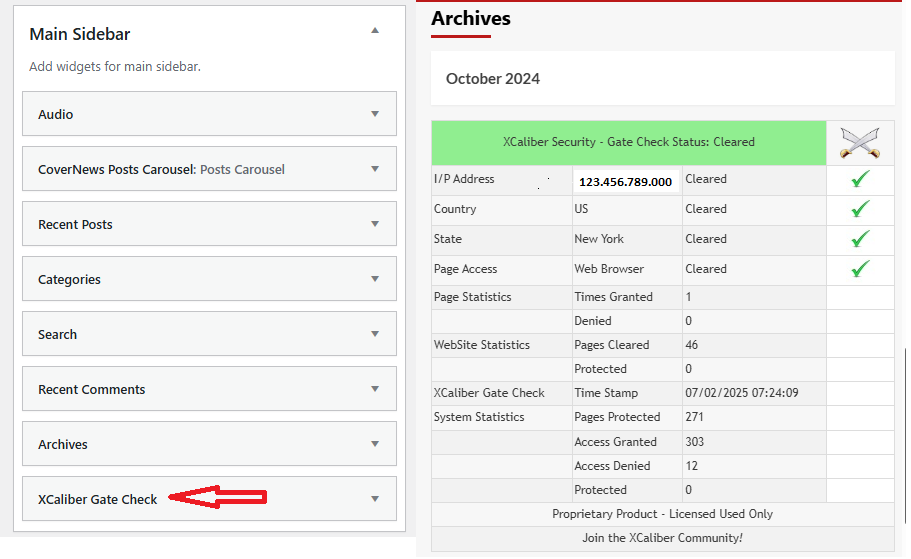The image size is (911, 559).
Task: Expand the XCaliber Gate Check widget
Action: [375, 499]
